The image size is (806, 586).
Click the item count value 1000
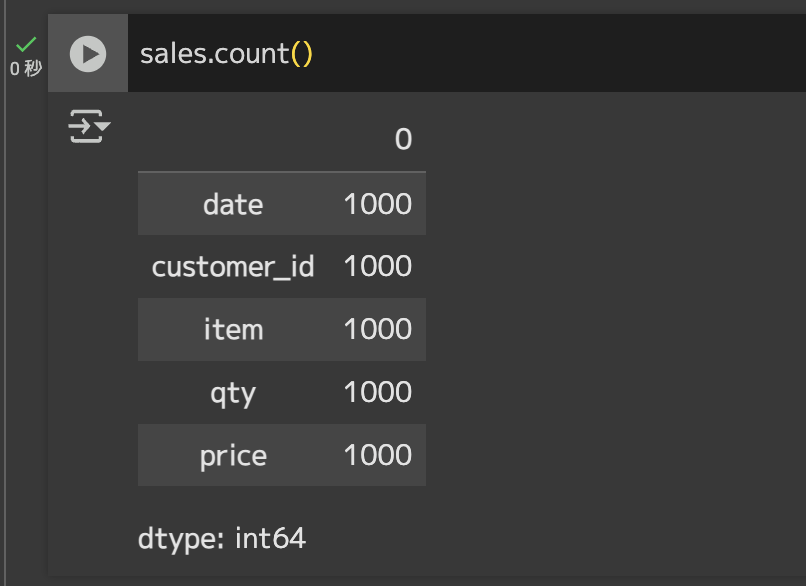pyautogui.click(x=378, y=329)
